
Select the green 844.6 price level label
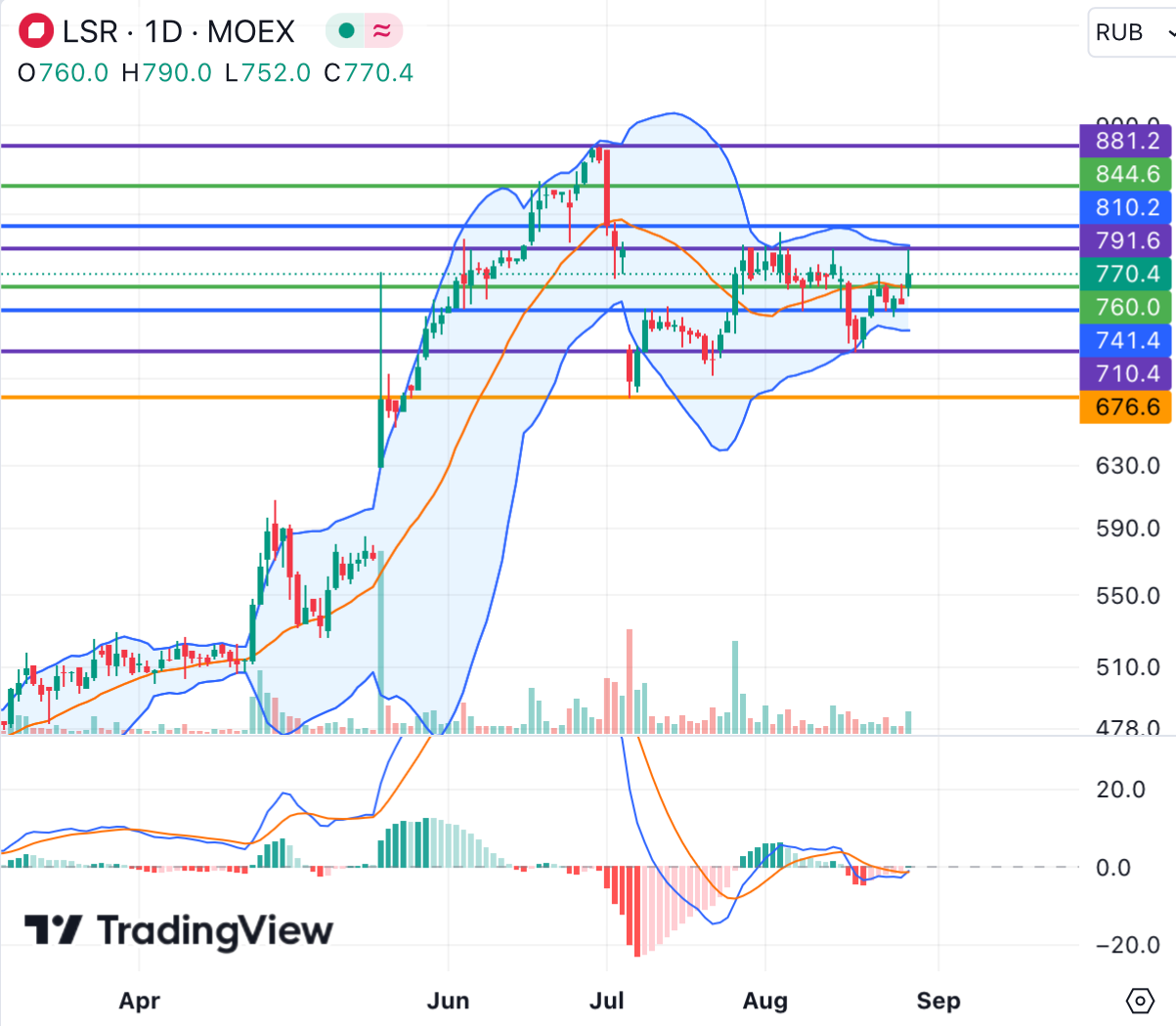pyautogui.click(x=1127, y=174)
